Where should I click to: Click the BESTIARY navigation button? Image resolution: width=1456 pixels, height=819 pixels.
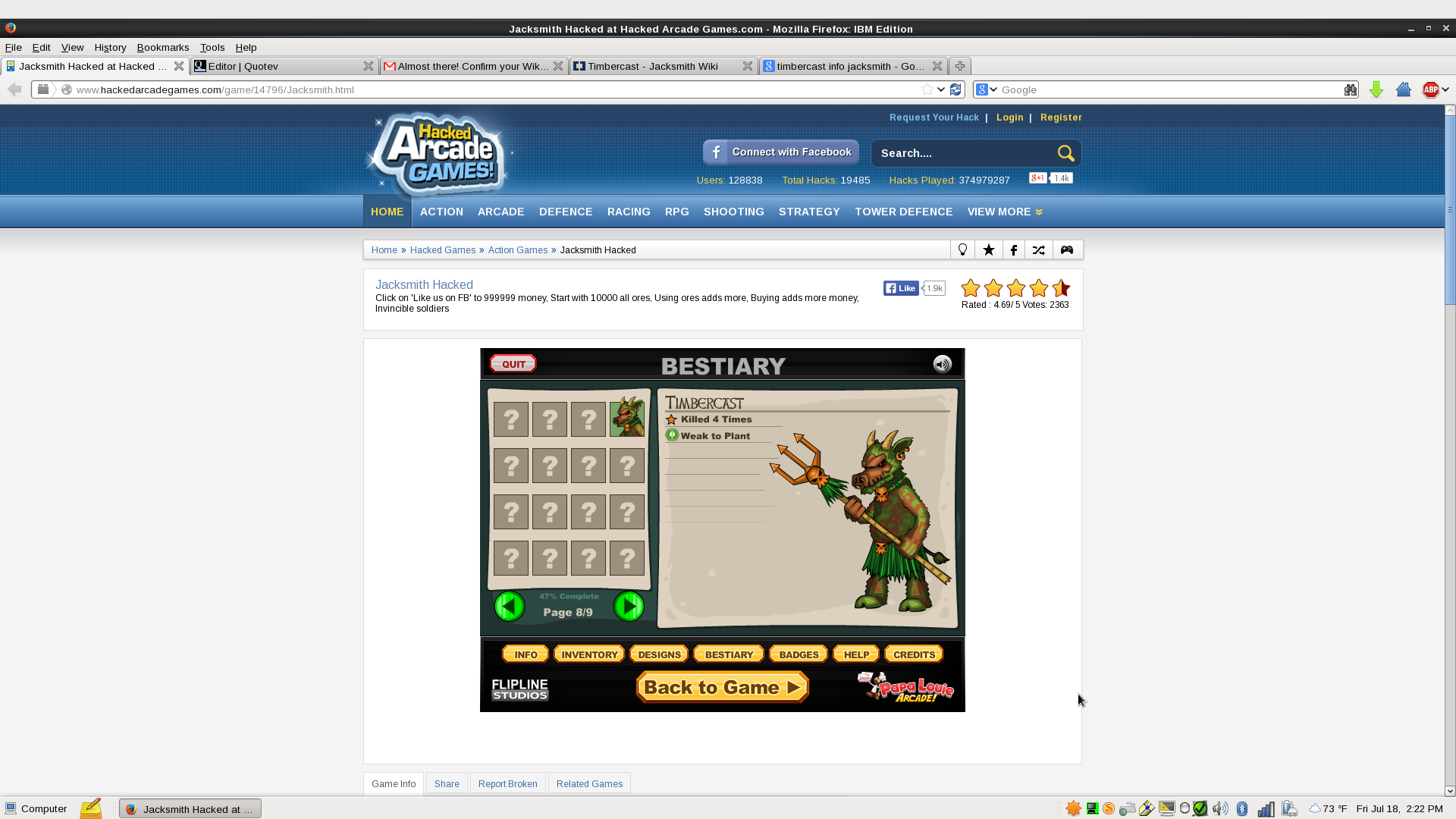point(729,654)
